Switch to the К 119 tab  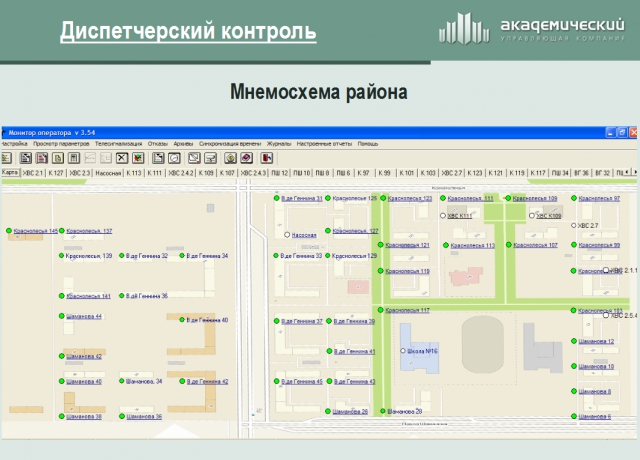517,173
